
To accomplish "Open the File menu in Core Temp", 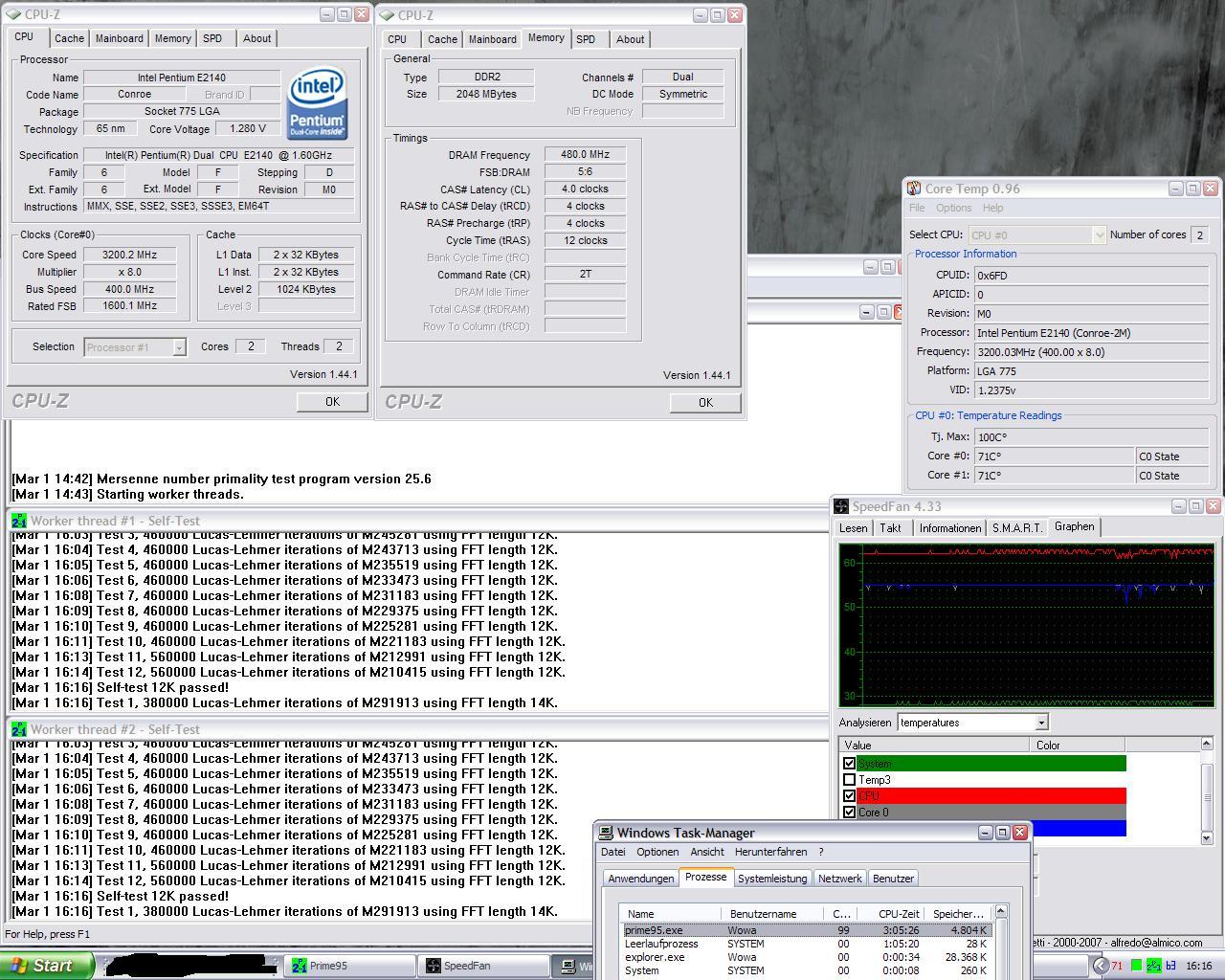I will [917, 208].
